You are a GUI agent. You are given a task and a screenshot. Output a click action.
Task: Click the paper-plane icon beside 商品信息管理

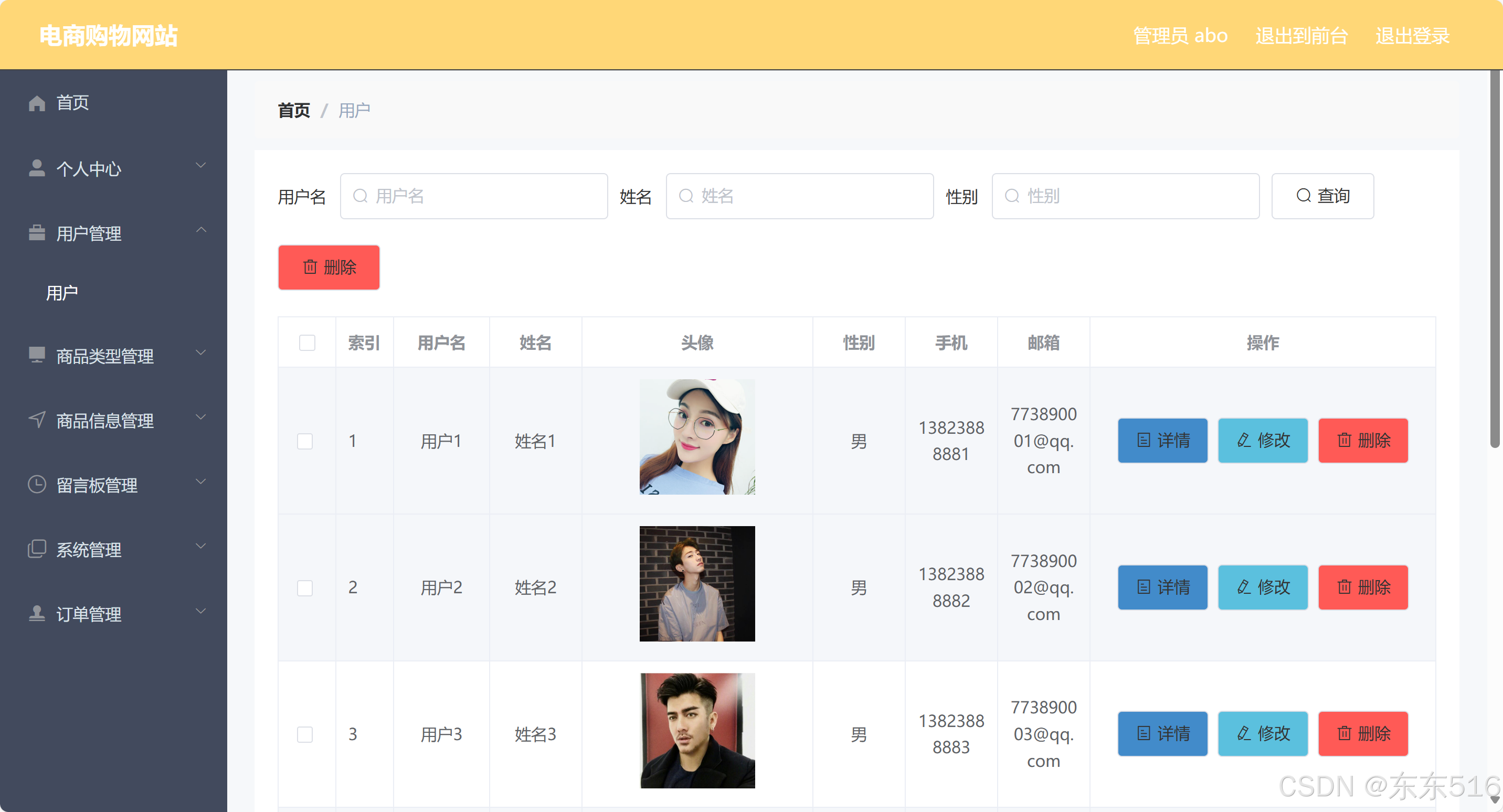click(37, 420)
